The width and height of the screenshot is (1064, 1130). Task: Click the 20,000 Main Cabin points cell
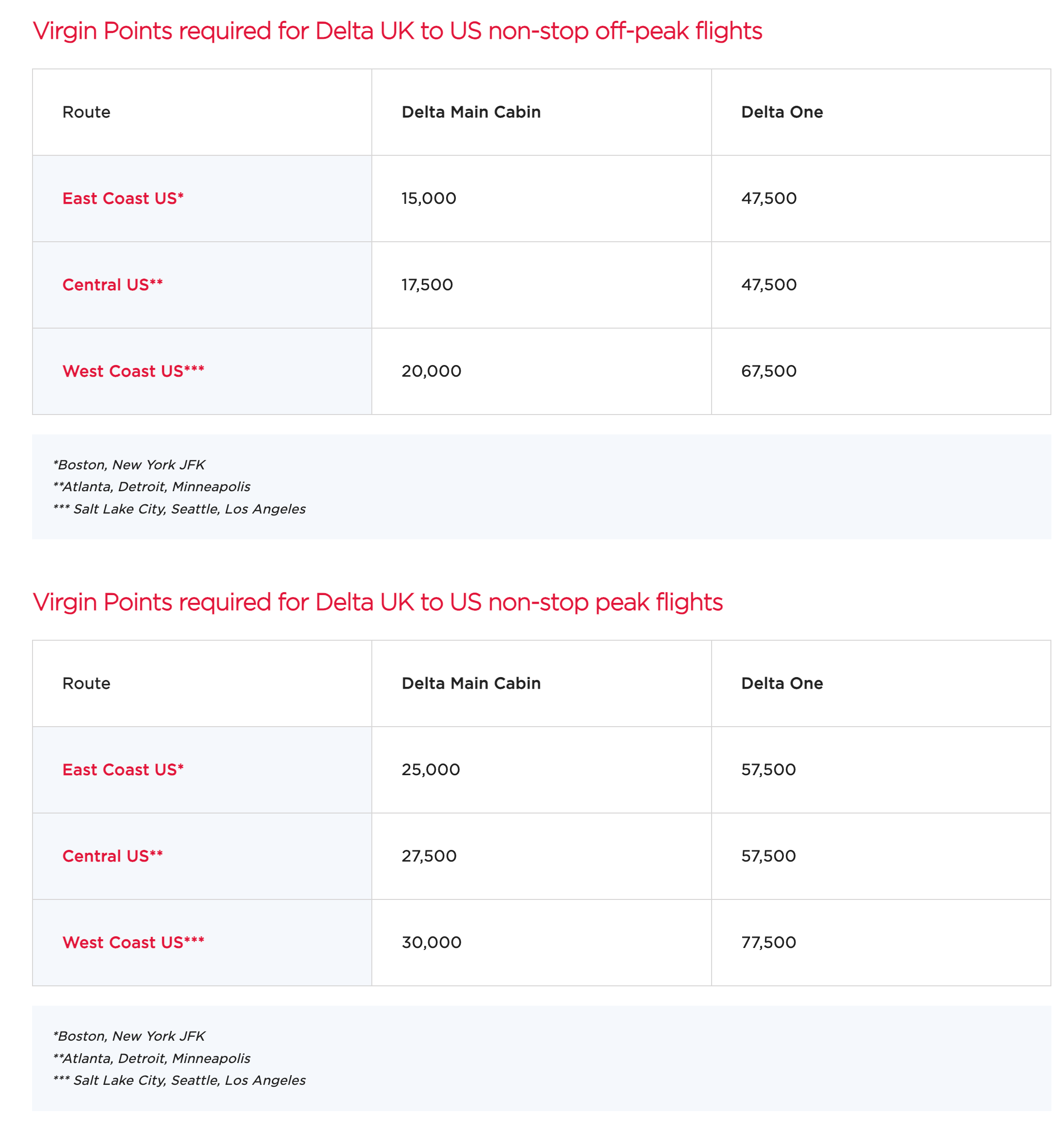coord(431,371)
